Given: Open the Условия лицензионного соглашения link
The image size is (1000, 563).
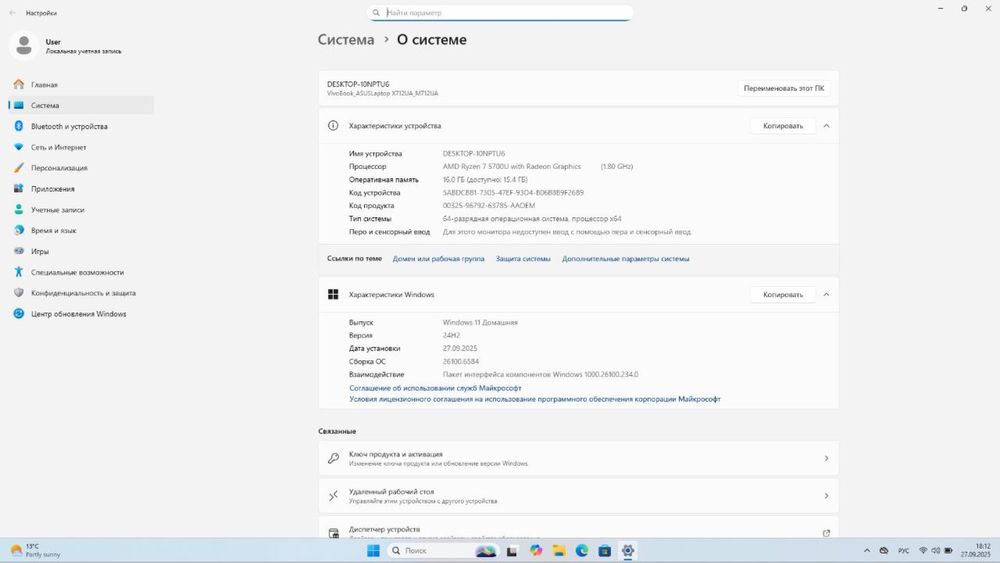Looking at the screenshot, I should click(534, 399).
